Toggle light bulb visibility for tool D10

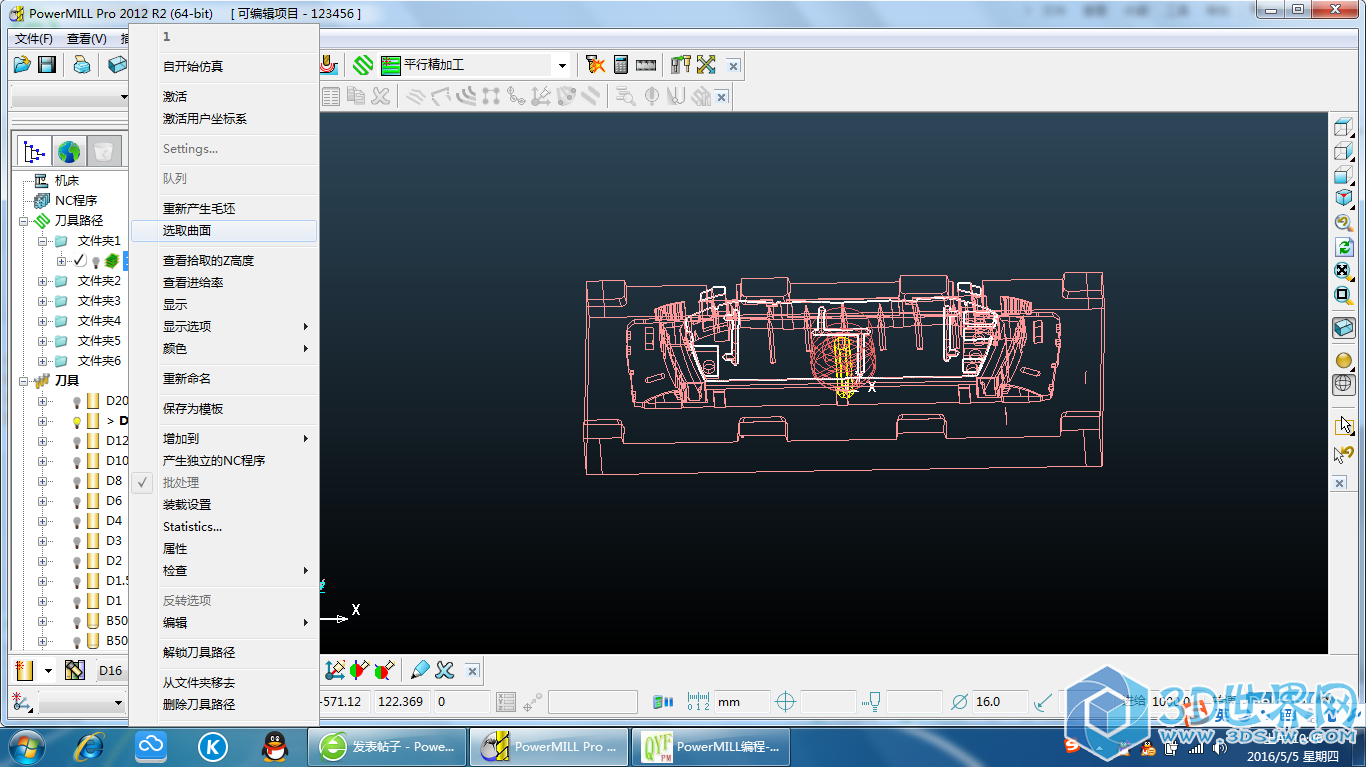click(x=77, y=461)
